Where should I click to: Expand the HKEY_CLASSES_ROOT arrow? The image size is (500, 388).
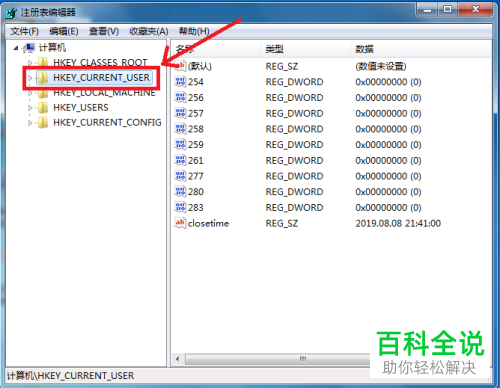[x=30, y=62]
